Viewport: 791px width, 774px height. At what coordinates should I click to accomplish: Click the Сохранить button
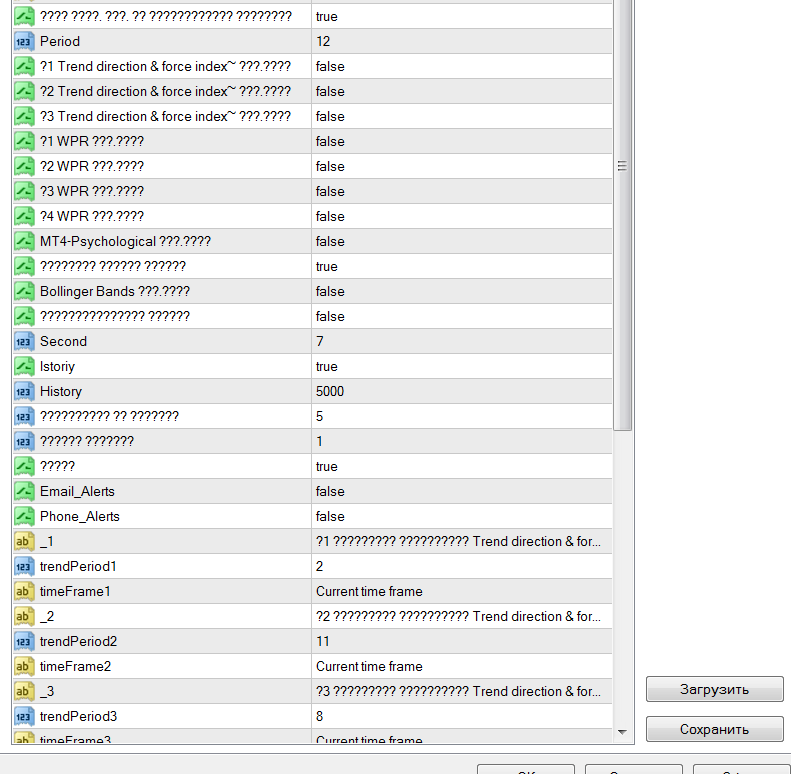(714, 729)
